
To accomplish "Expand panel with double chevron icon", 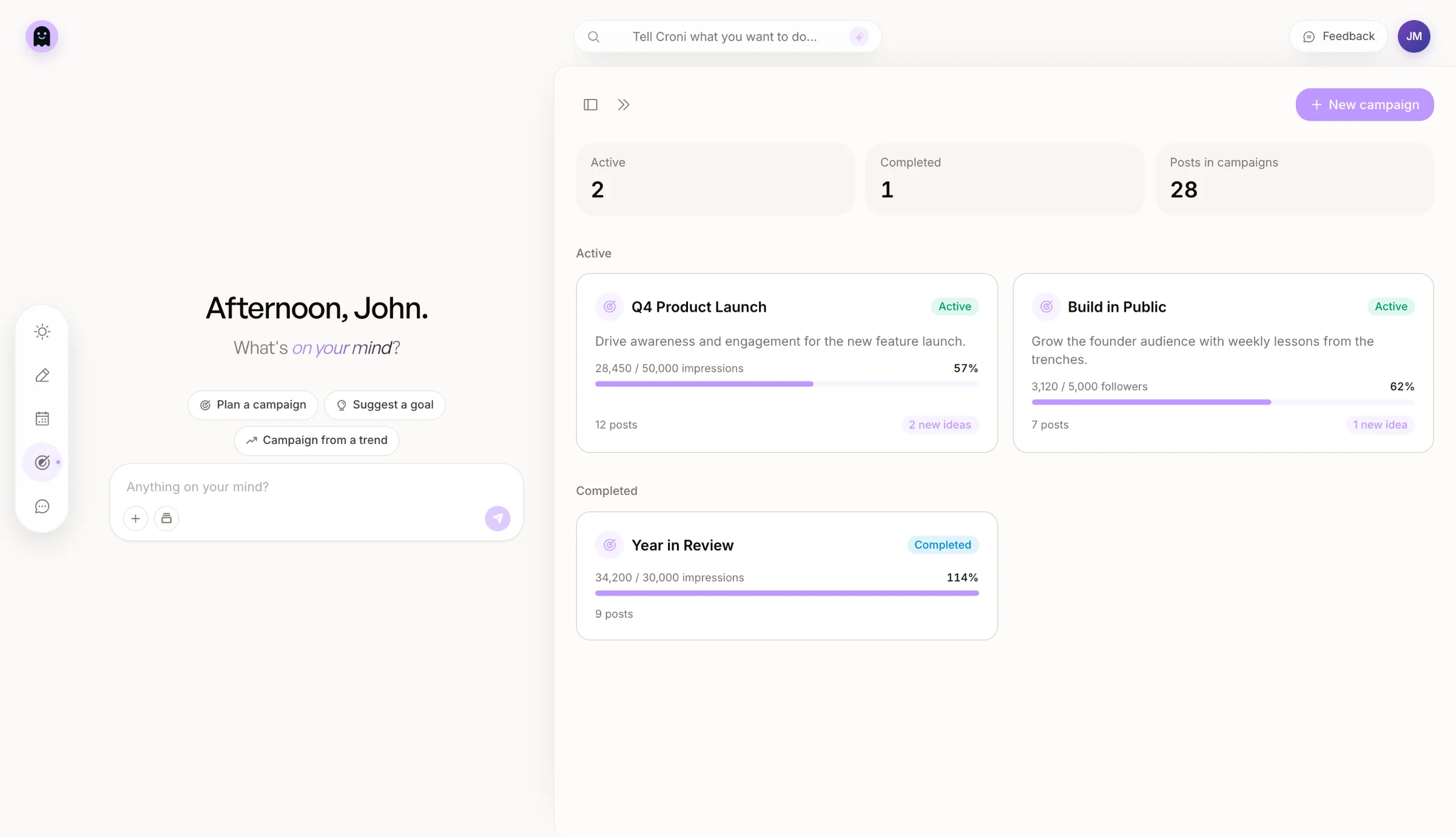I will pyautogui.click(x=624, y=105).
